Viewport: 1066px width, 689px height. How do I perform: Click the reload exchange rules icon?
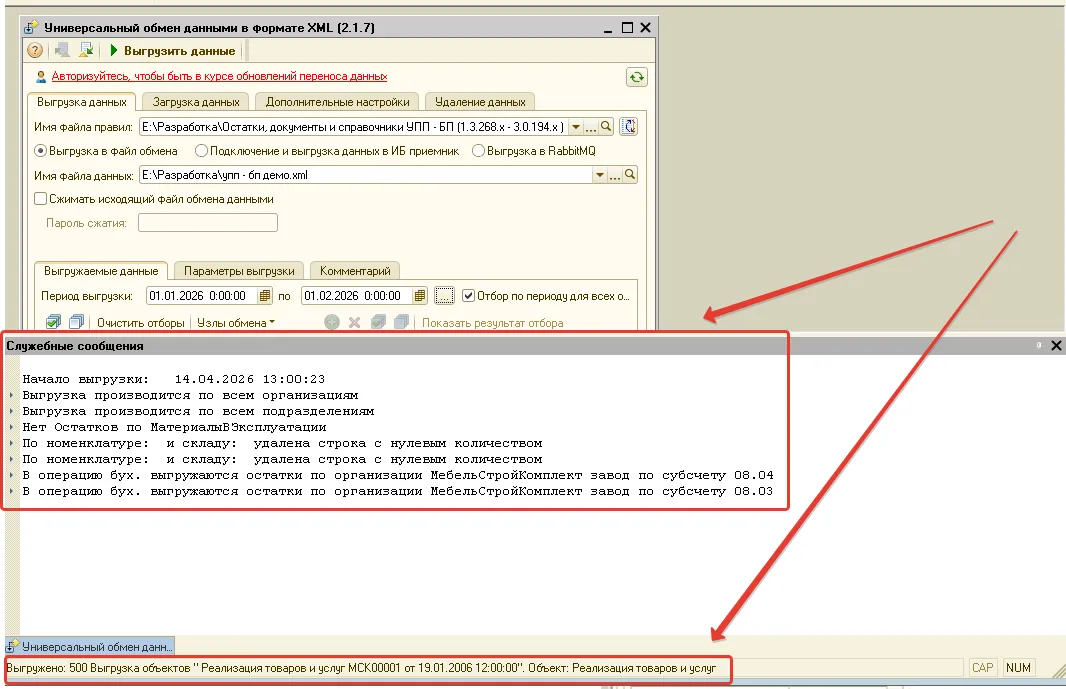pos(629,127)
